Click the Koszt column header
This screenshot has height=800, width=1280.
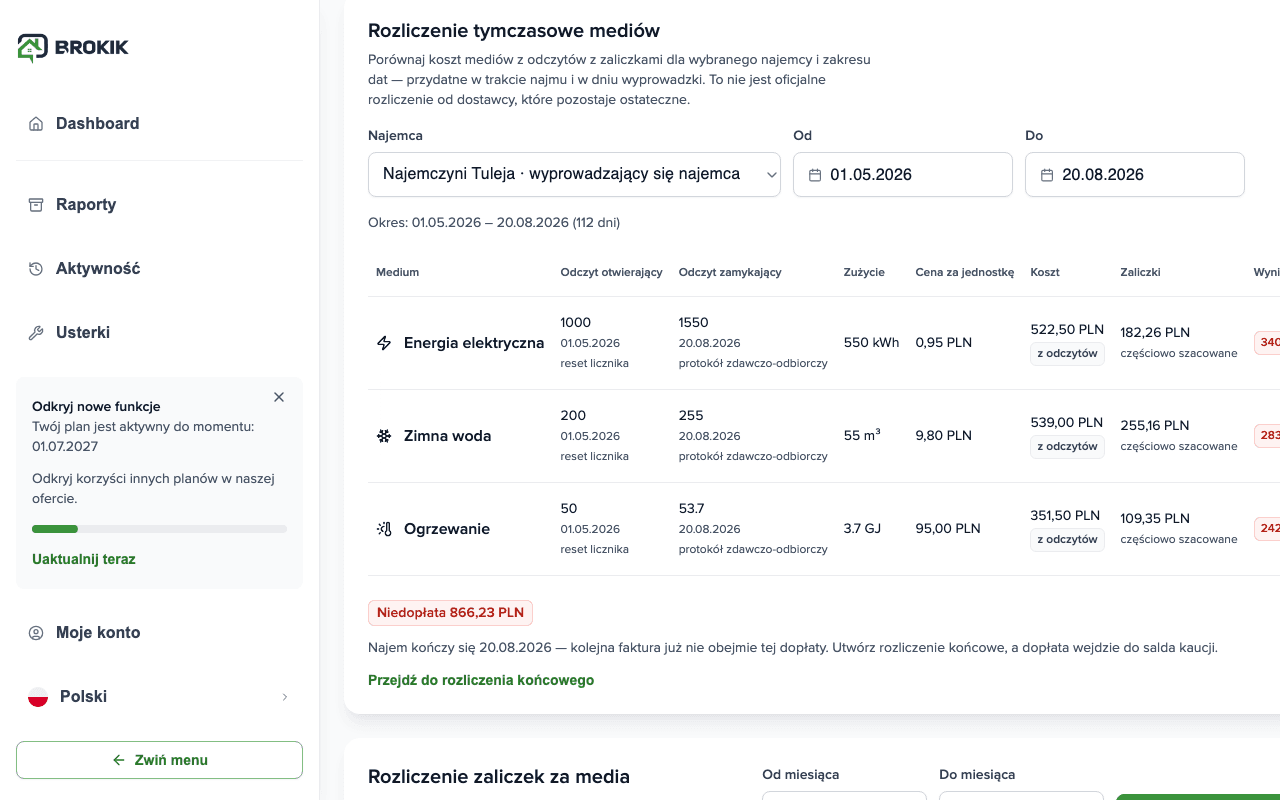pyautogui.click(x=1045, y=272)
